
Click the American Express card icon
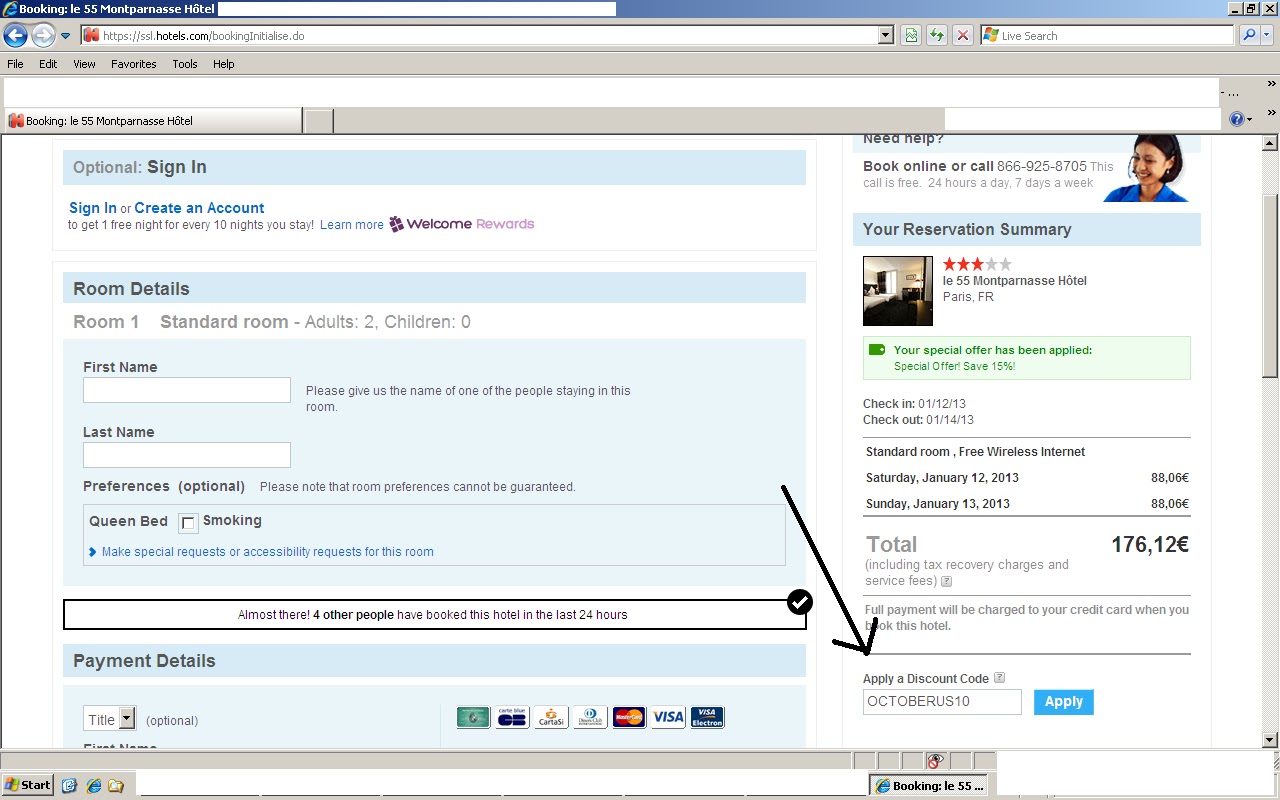tap(473, 717)
